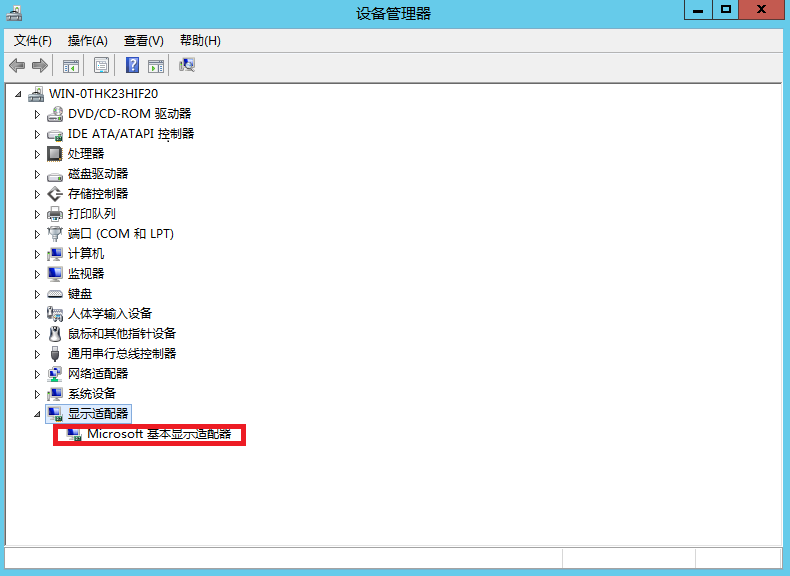Select the 'Microsoft 基本显示适配器' label
This screenshot has height=576, width=790.
pyautogui.click(x=159, y=434)
